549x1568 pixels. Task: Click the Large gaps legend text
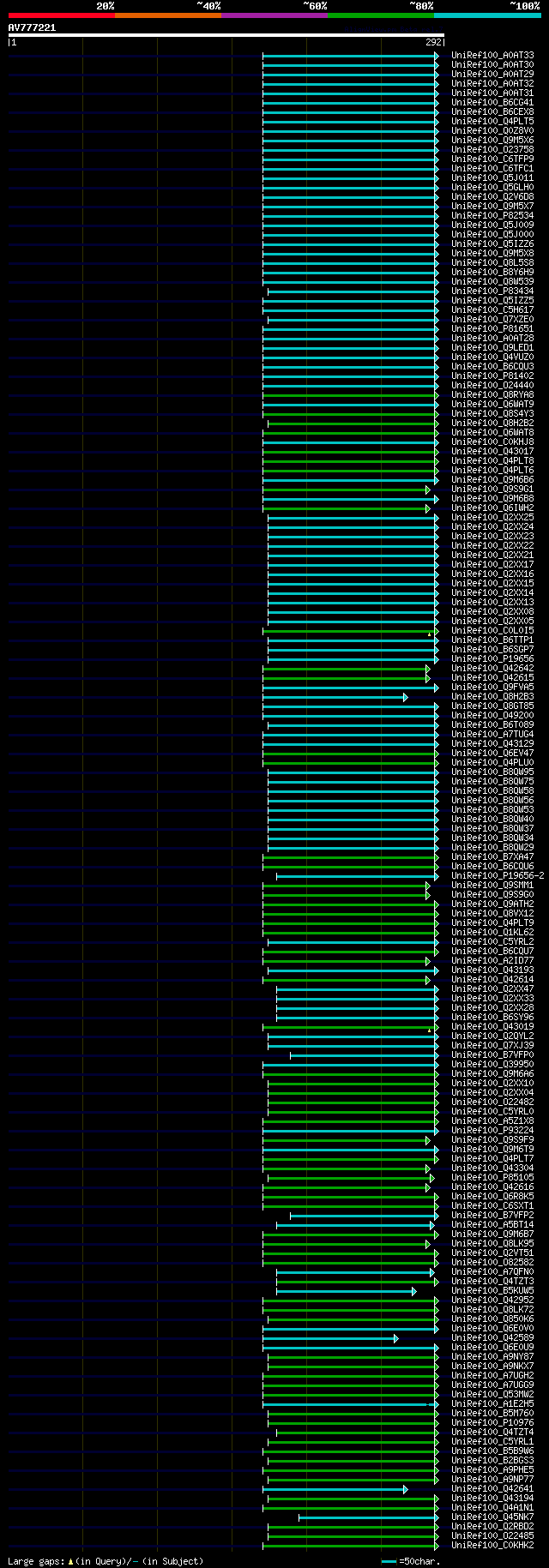(106, 1561)
